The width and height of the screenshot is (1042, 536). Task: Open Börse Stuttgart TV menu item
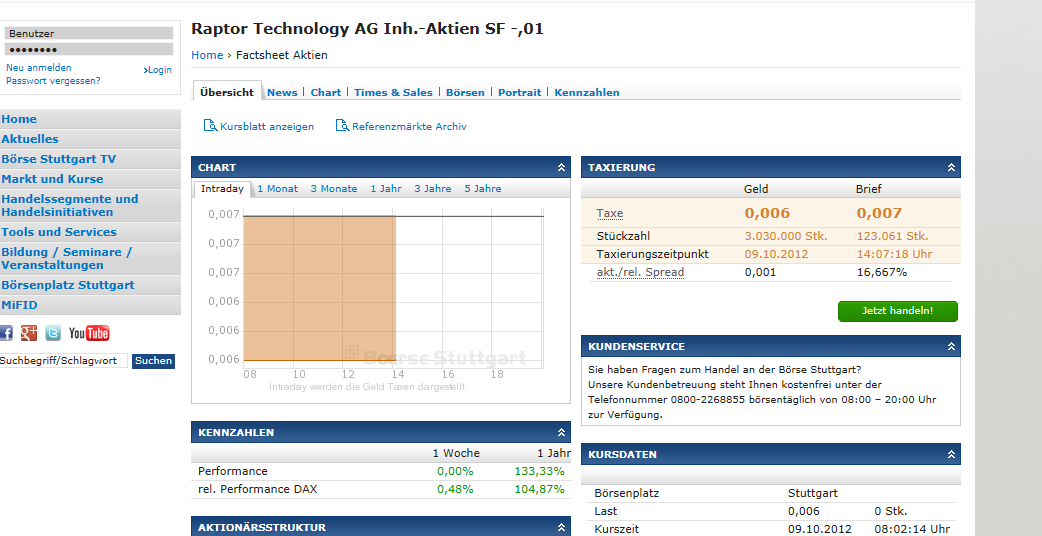click(90, 159)
